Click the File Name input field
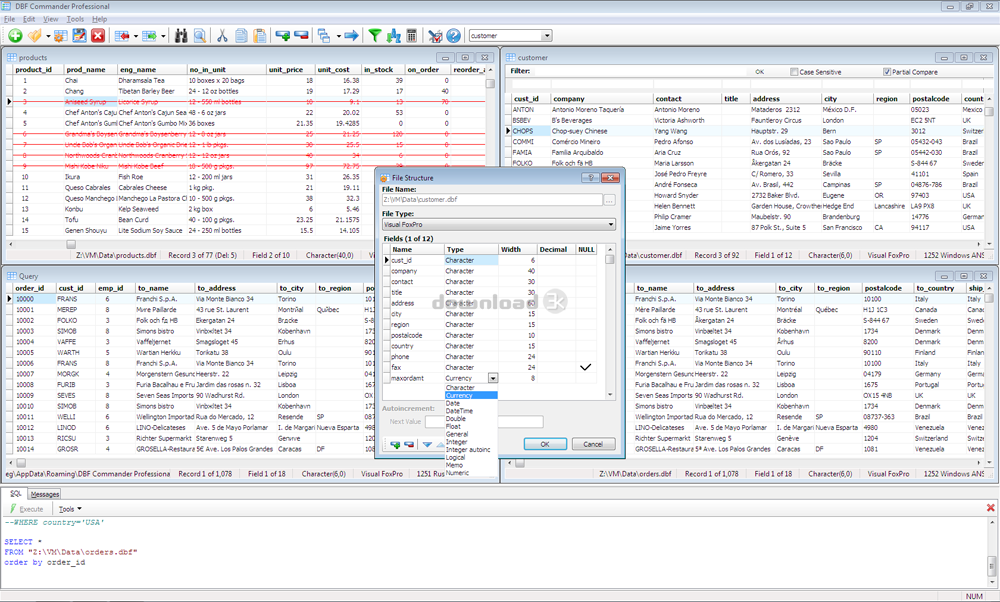 click(492, 200)
